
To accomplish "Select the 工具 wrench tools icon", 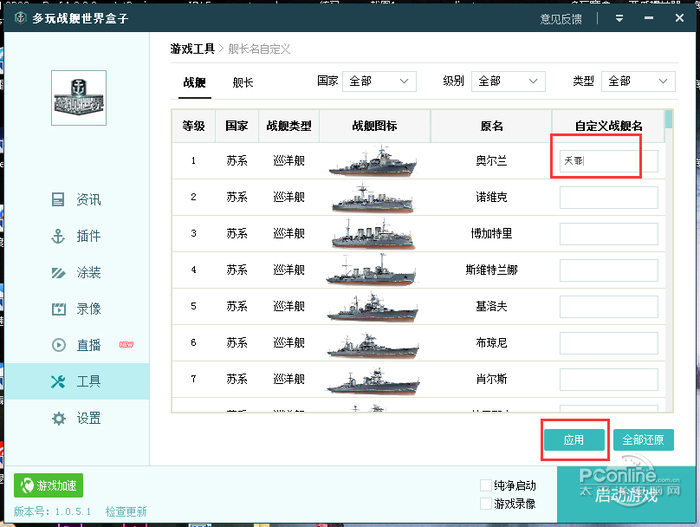I will 58,382.
